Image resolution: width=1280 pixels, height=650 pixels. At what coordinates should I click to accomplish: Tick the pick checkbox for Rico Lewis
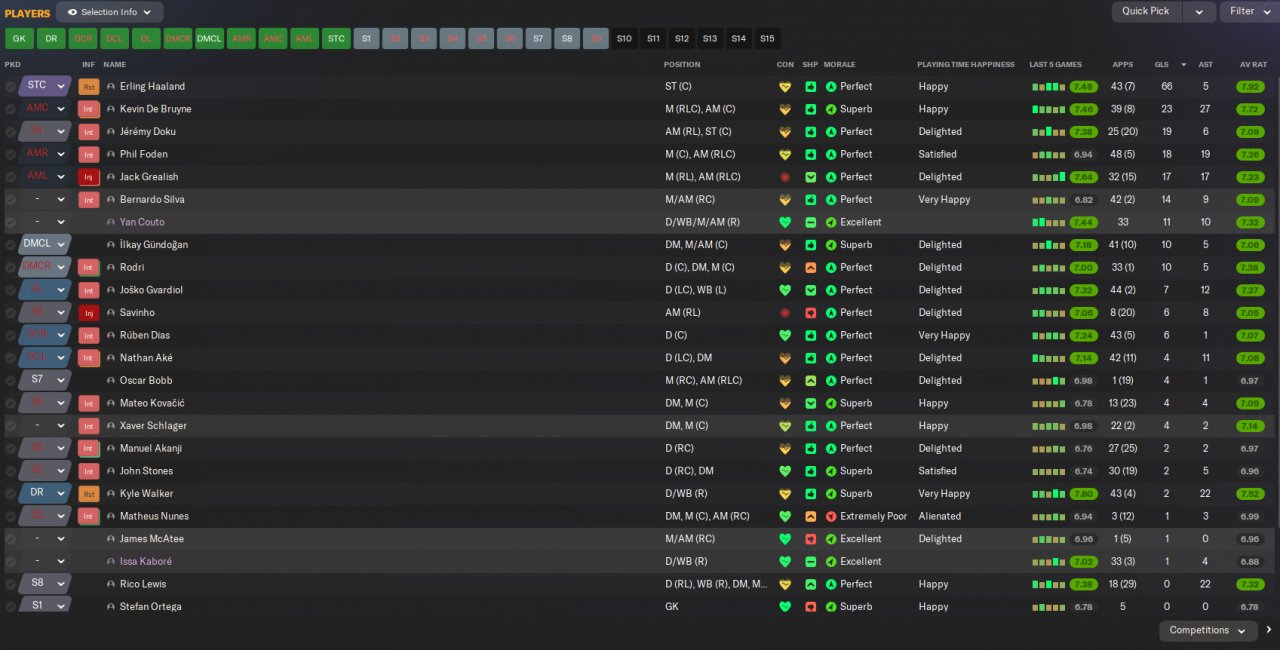pyautogui.click(x=10, y=584)
